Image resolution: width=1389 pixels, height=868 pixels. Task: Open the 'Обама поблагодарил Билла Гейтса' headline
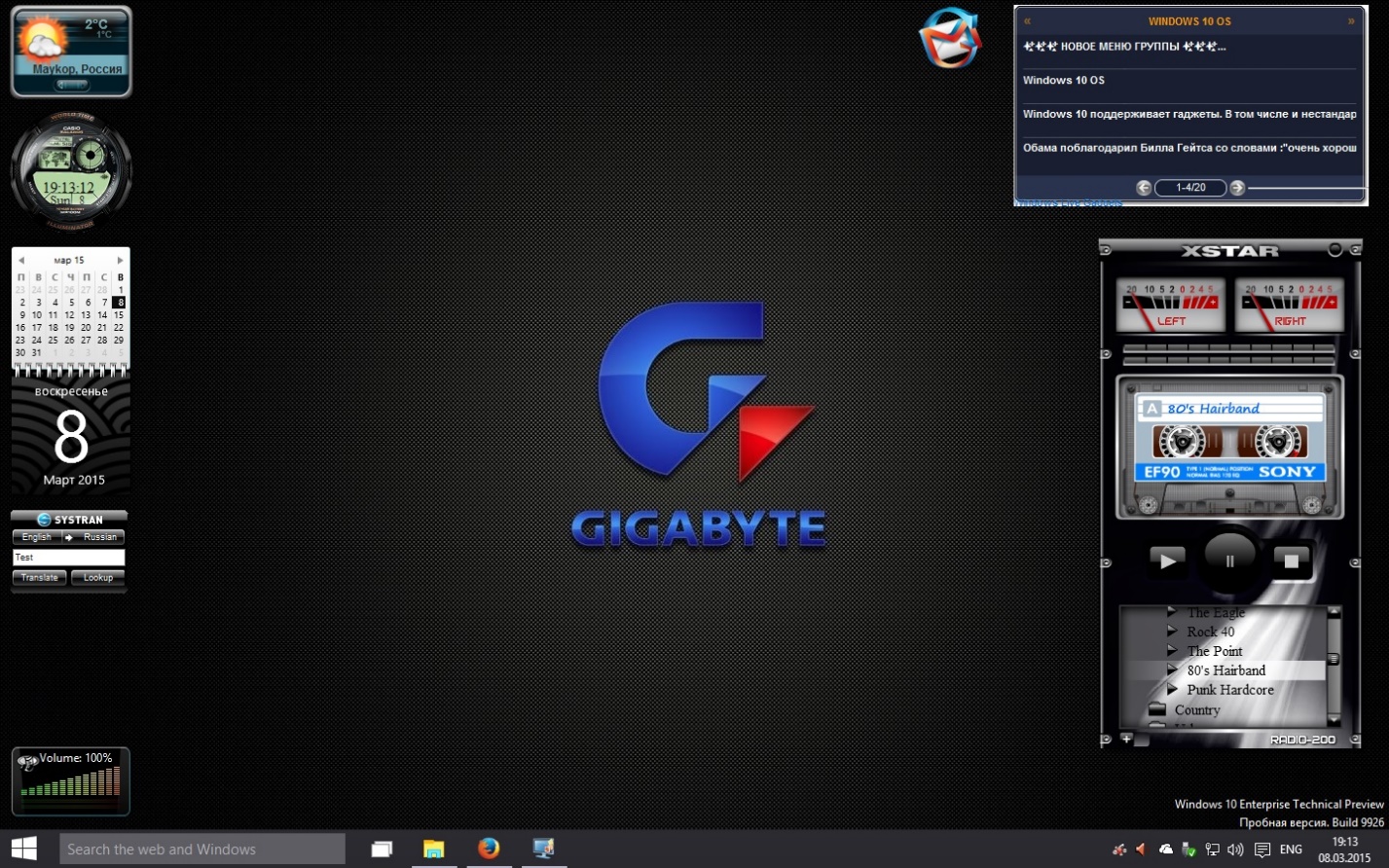[x=1189, y=149]
